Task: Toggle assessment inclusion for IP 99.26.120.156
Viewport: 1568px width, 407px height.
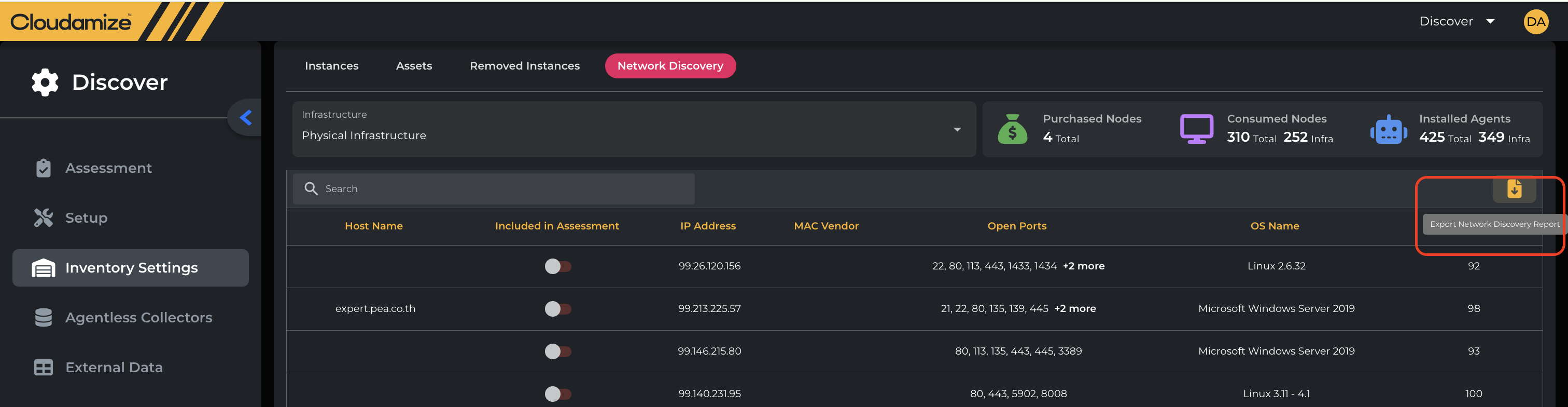Action: 557,266
